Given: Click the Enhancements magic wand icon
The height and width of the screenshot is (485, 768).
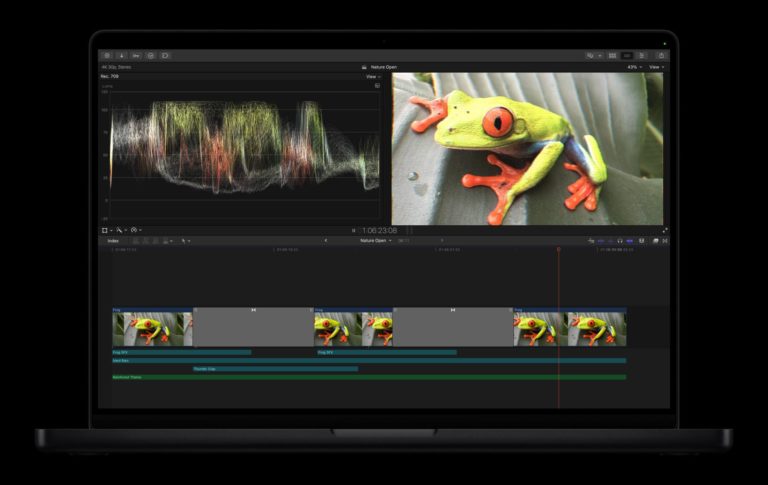Looking at the screenshot, I should click(x=119, y=230).
